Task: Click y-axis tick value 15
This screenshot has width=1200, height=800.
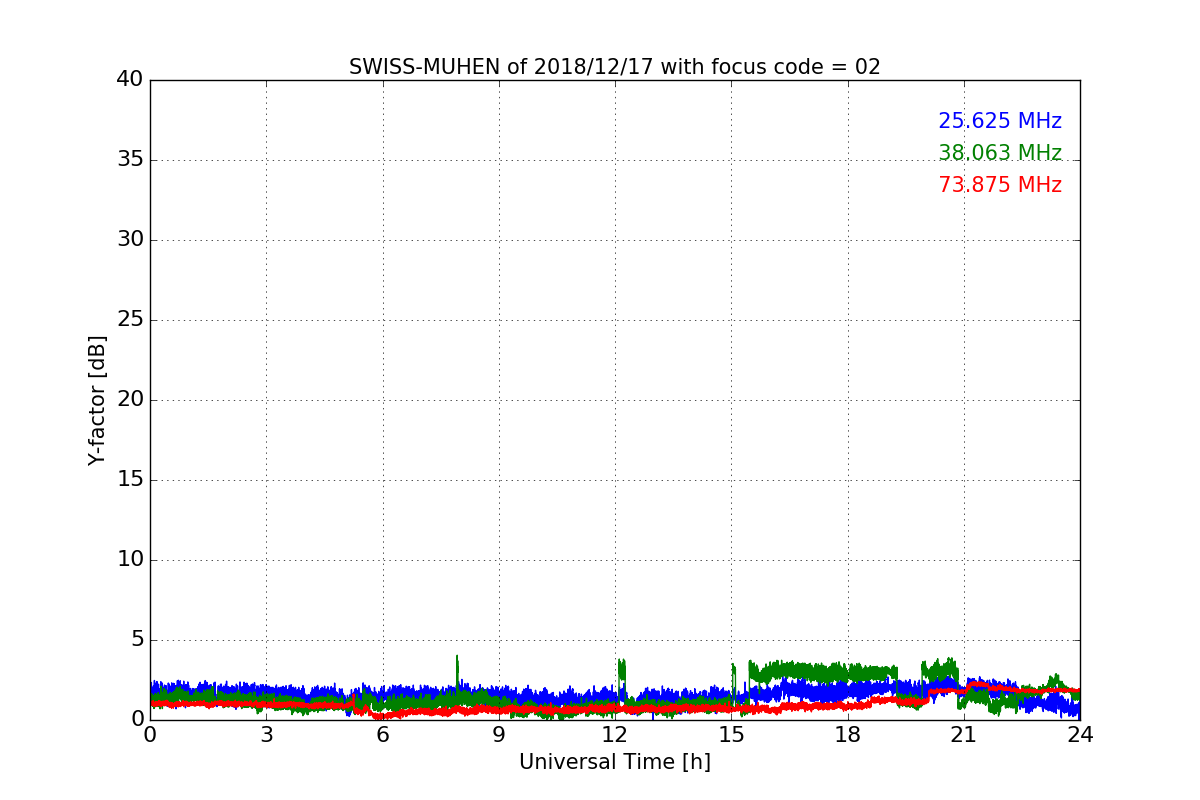Action: [x=130, y=479]
